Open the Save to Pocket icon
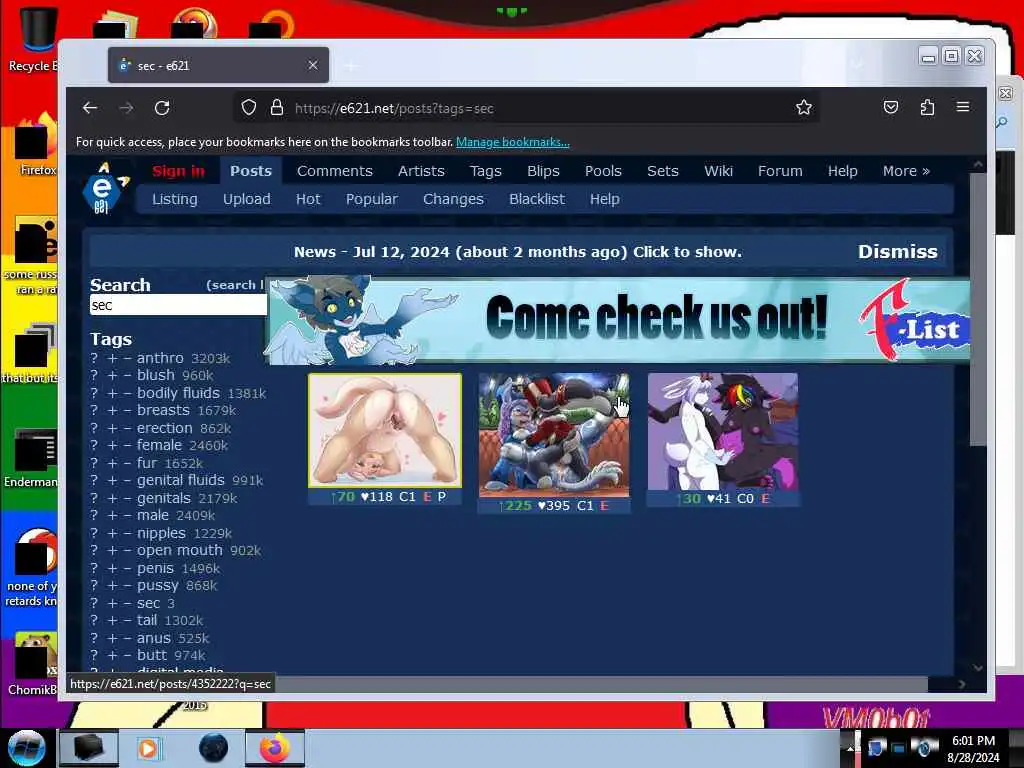Screen dimensions: 1024x768 pyautogui.click(x=891, y=107)
